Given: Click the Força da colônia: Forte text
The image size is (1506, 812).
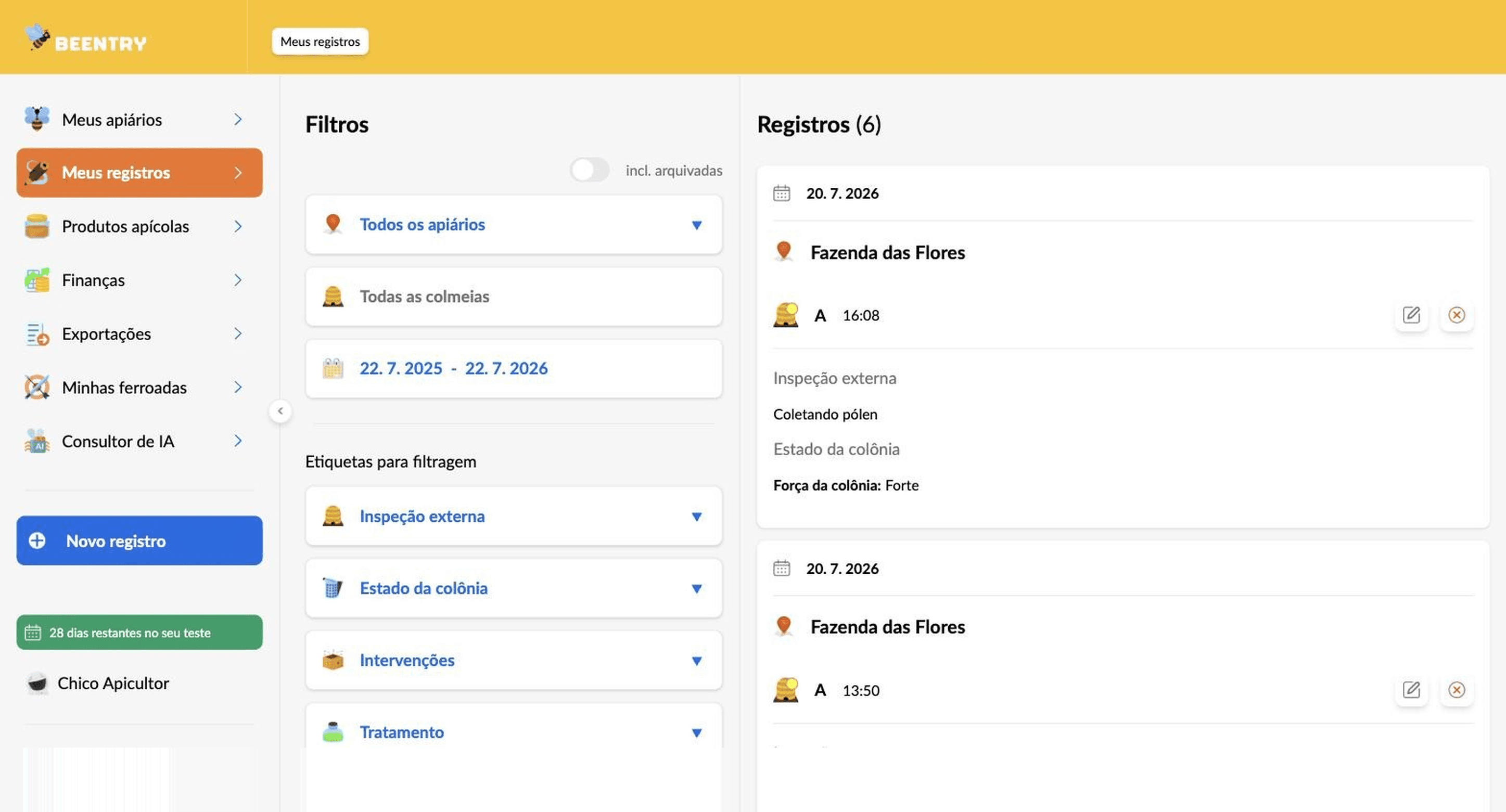Looking at the screenshot, I should pos(846,485).
